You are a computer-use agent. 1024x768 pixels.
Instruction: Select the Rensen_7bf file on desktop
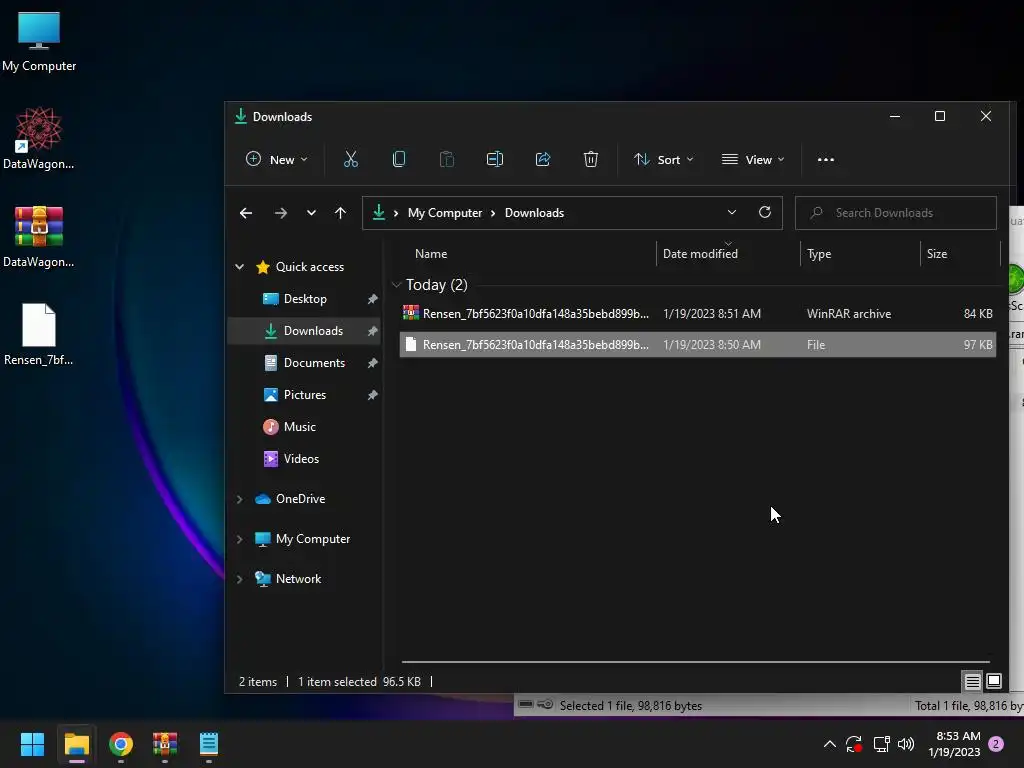[39, 334]
